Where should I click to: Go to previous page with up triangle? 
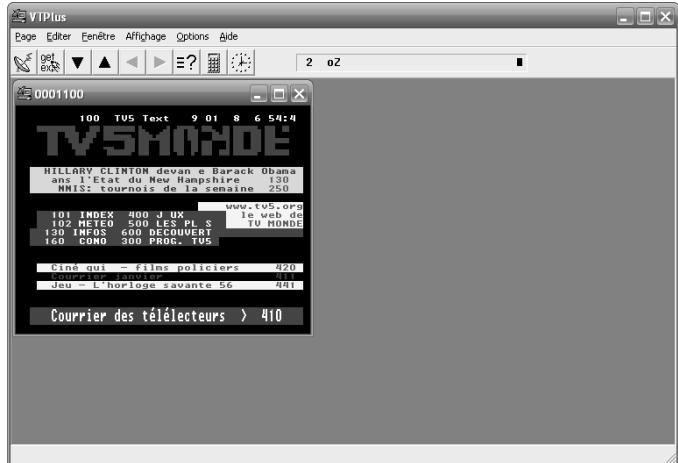tap(105, 63)
